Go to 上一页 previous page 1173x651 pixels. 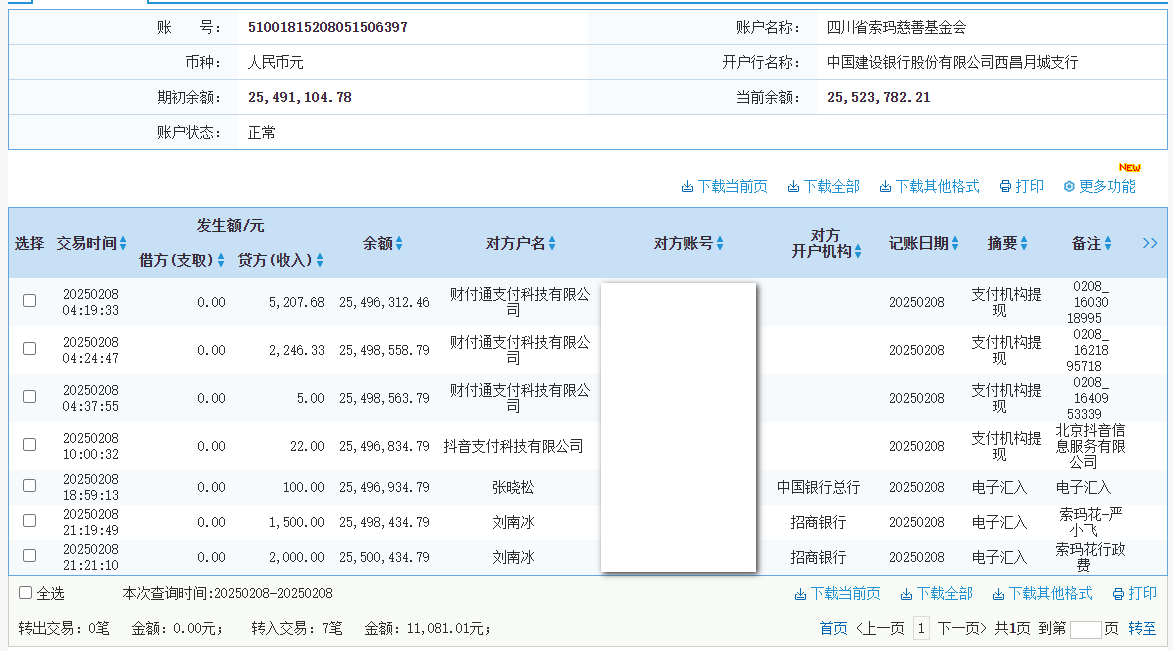[880, 629]
